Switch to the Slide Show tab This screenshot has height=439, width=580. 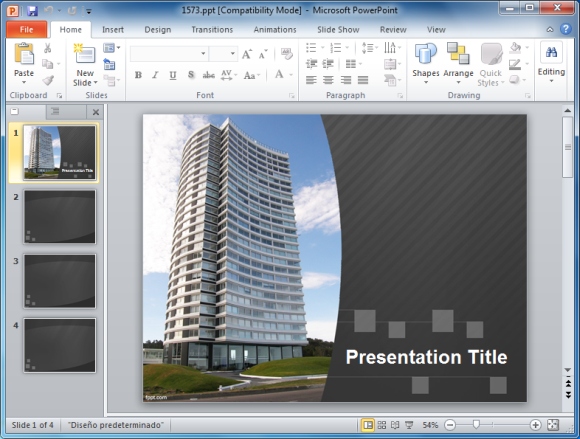(x=338, y=30)
